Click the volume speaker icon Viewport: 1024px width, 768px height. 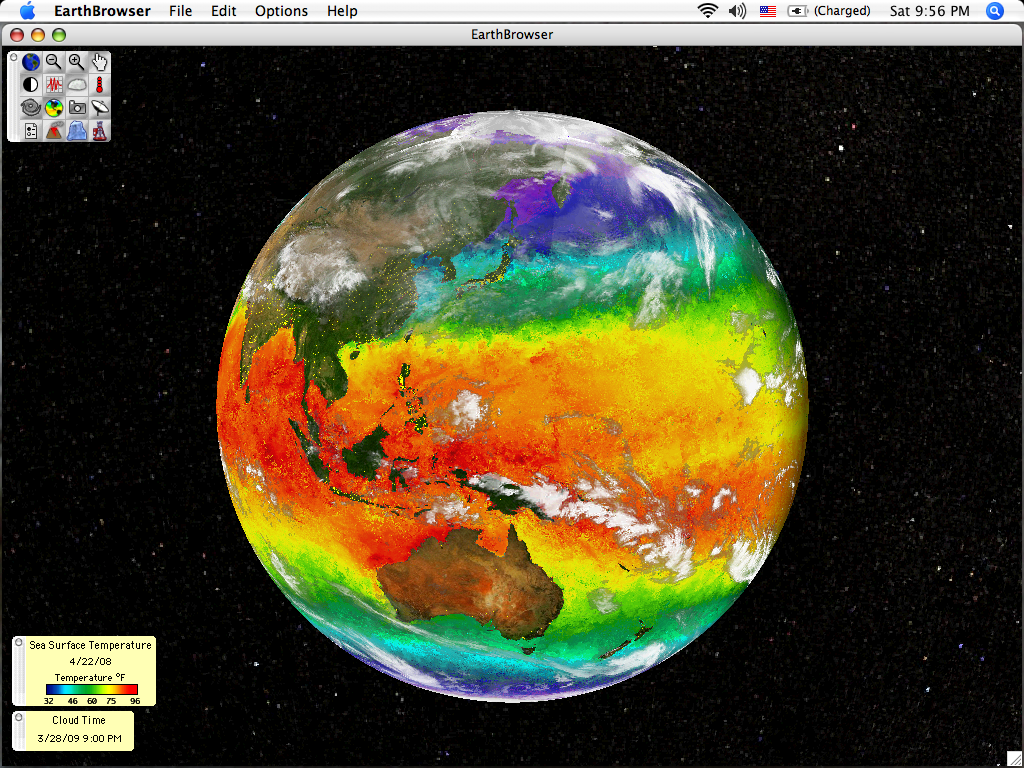pos(737,11)
